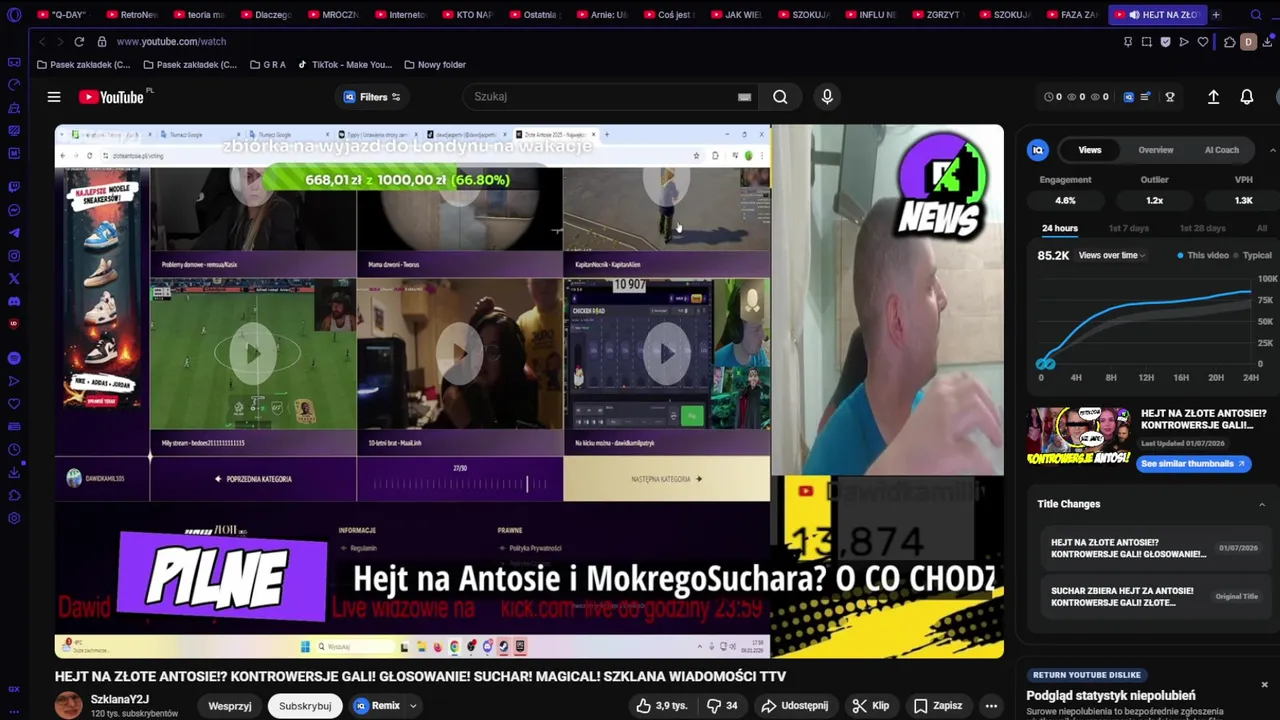
Task: Click the video thumbnail in the vidIQ panel
Action: coord(1079,437)
